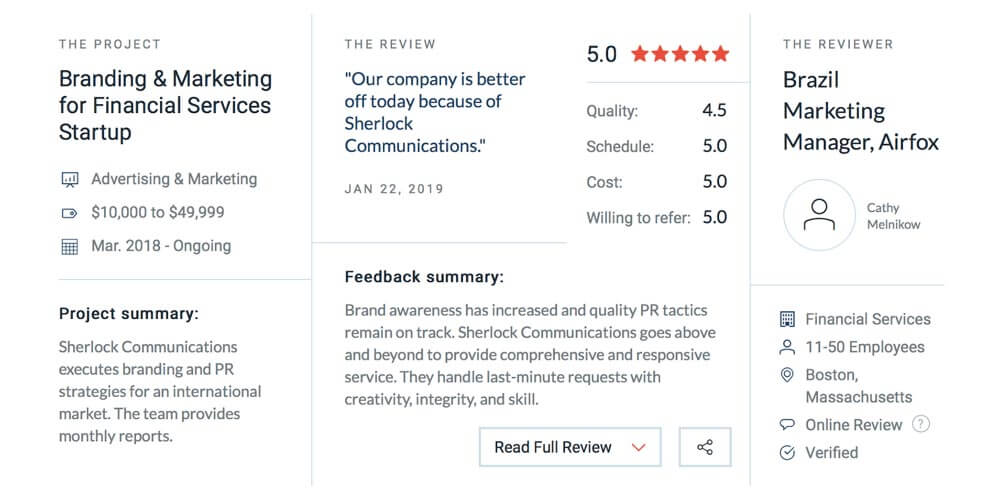Click the five red star rating

coord(680,54)
